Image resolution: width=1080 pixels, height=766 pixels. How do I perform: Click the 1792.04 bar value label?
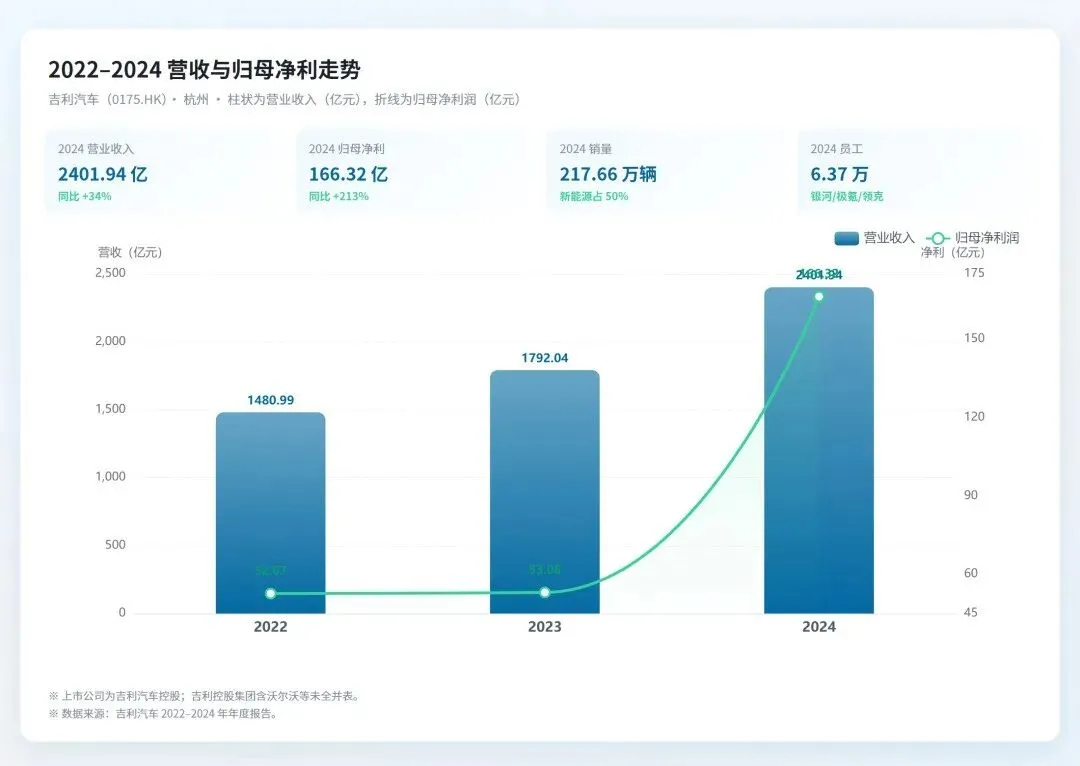tap(545, 358)
